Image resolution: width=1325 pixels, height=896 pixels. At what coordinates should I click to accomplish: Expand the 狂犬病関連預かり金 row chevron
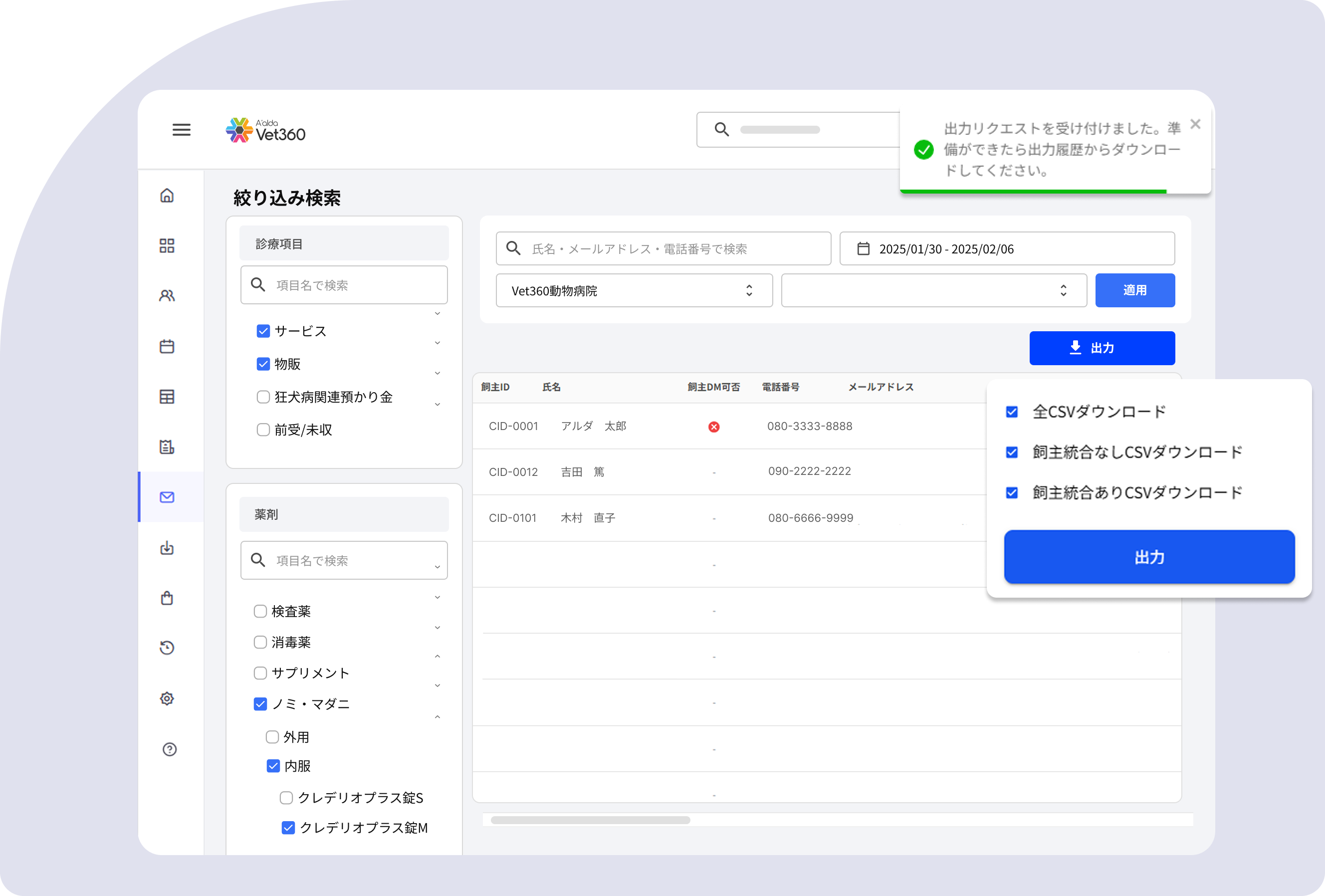point(438,373)
